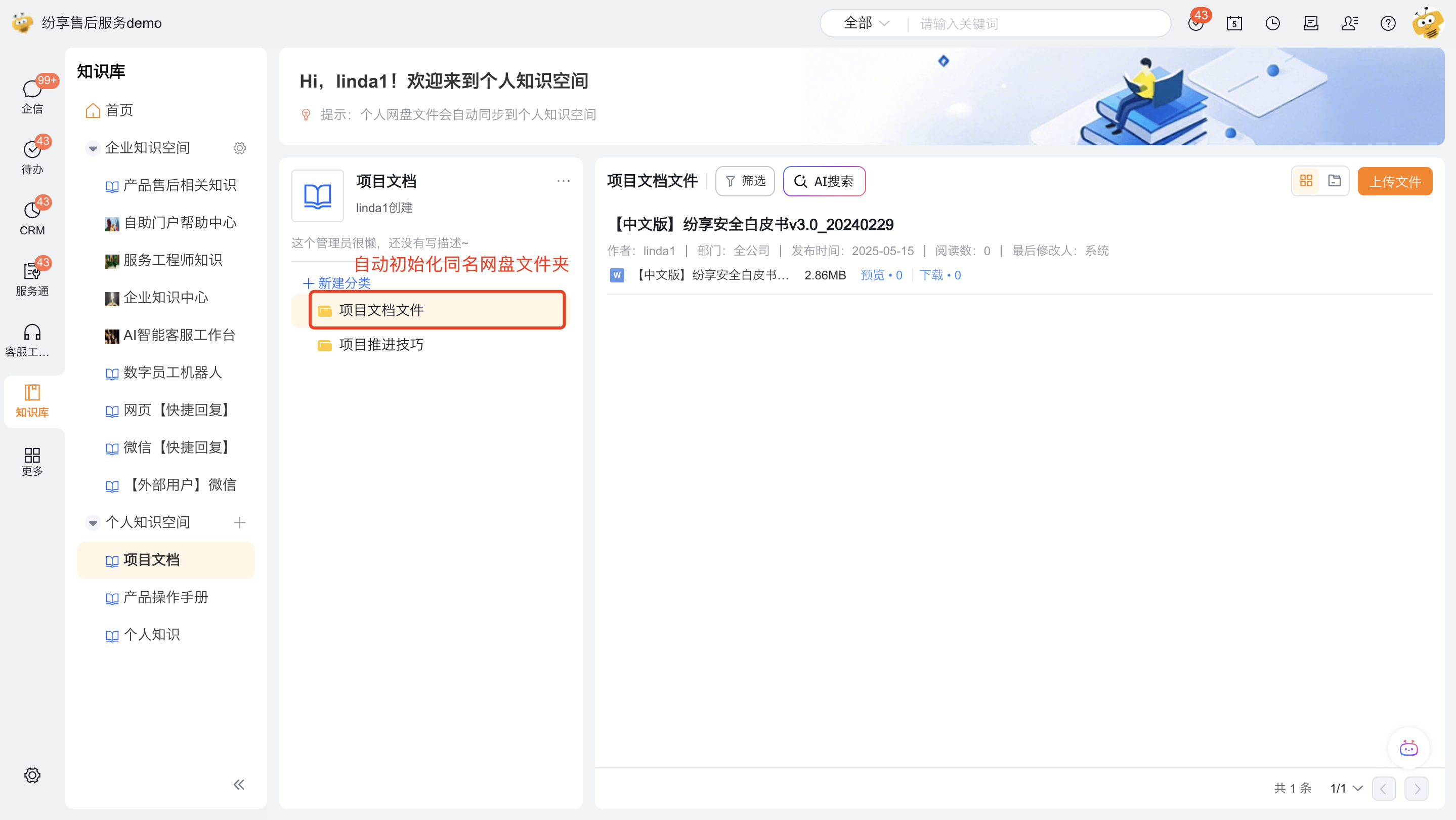Open 微信【快捷回复】 space
The width and height of the screenshot is (1456, 820).
pos(168,447)
